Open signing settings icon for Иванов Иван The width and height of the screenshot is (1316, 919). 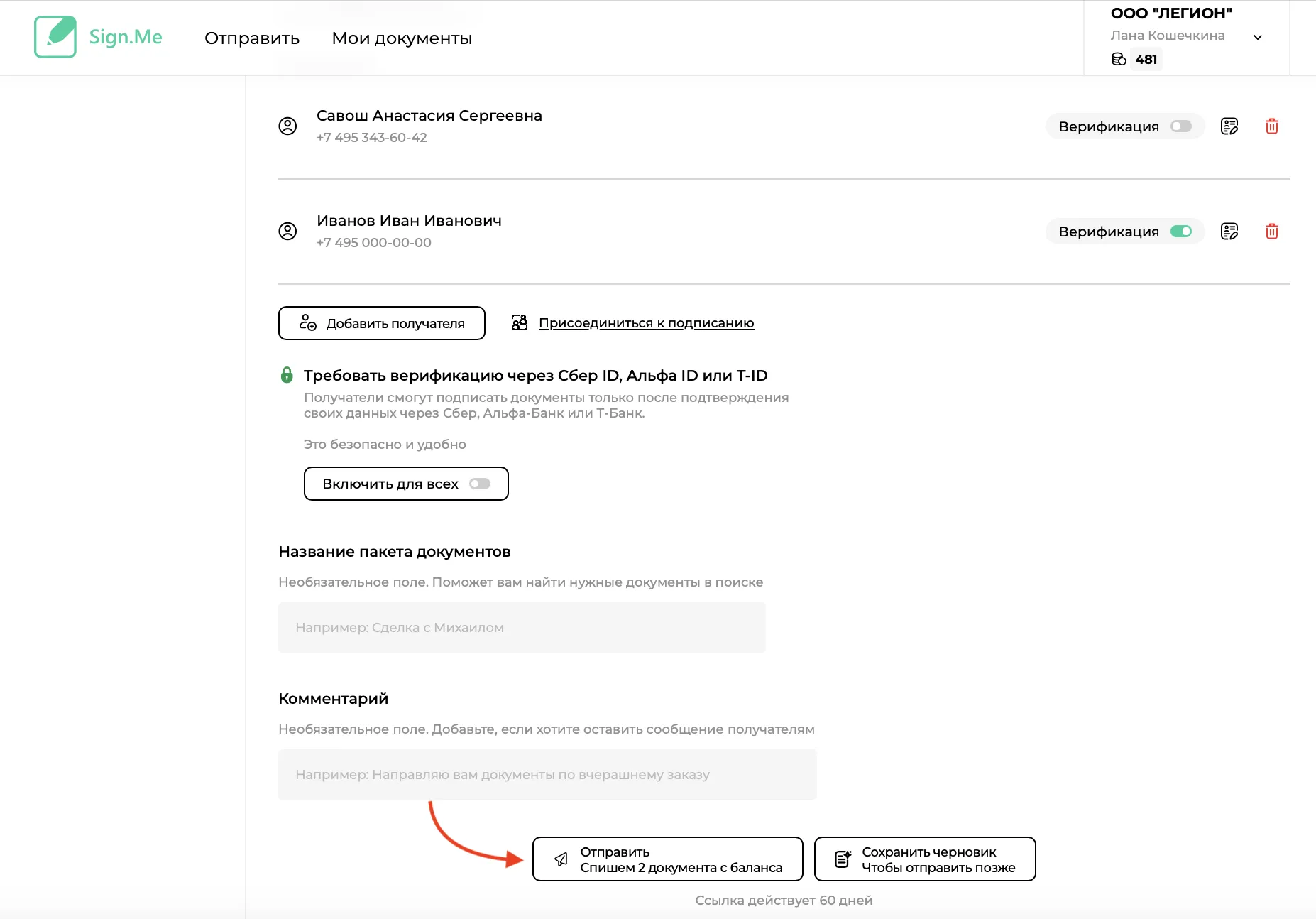(1229, 232)
